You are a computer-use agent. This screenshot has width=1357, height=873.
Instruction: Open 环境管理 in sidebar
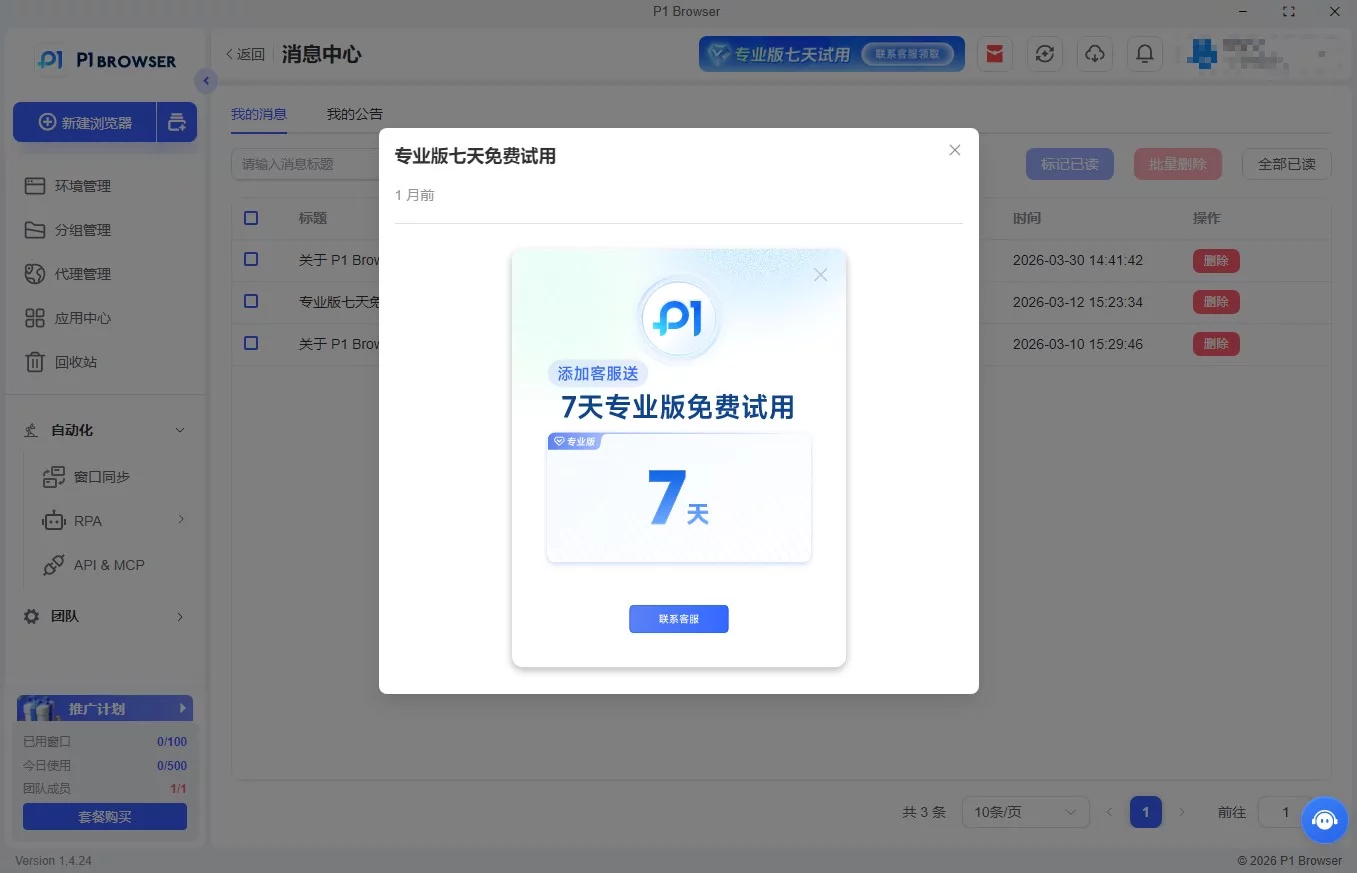click(x=105, y=186)
